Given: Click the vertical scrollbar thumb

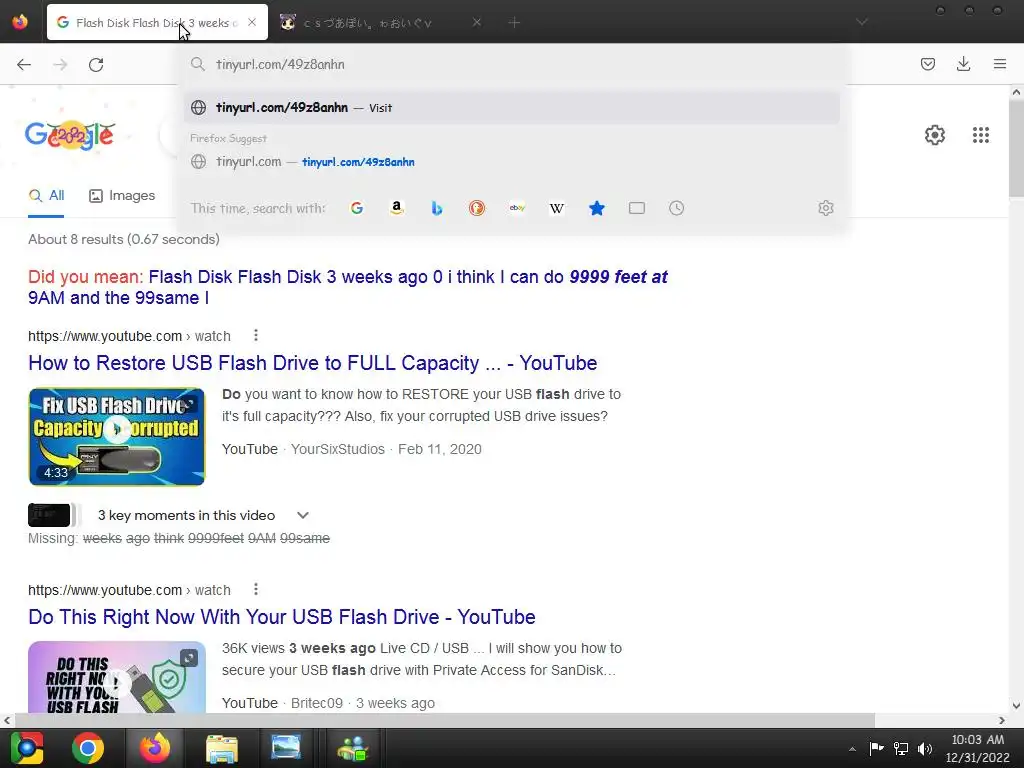Looking at the screenshot, I should pos(1016,148).
